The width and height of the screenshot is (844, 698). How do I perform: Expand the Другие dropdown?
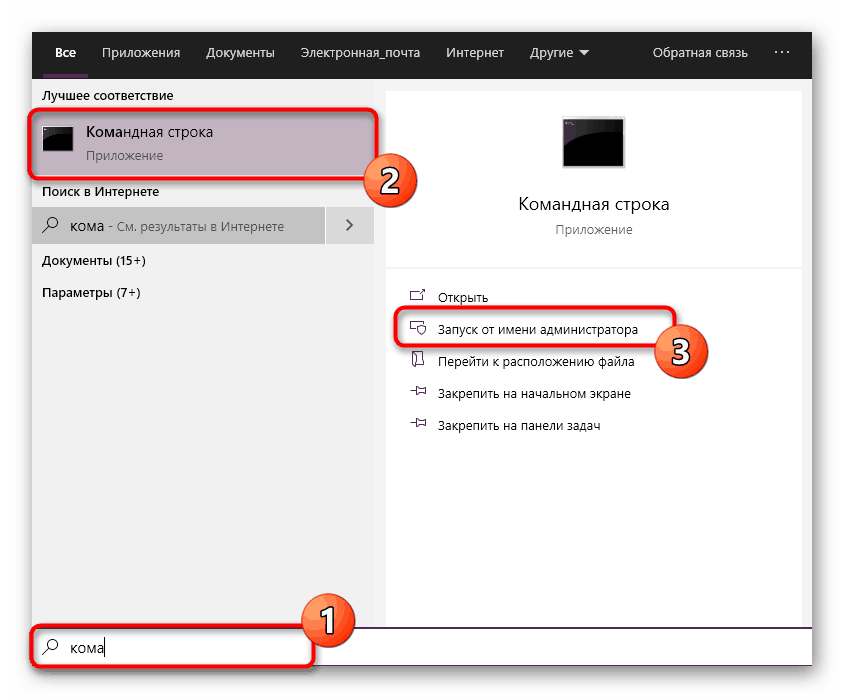pos(559,53)
